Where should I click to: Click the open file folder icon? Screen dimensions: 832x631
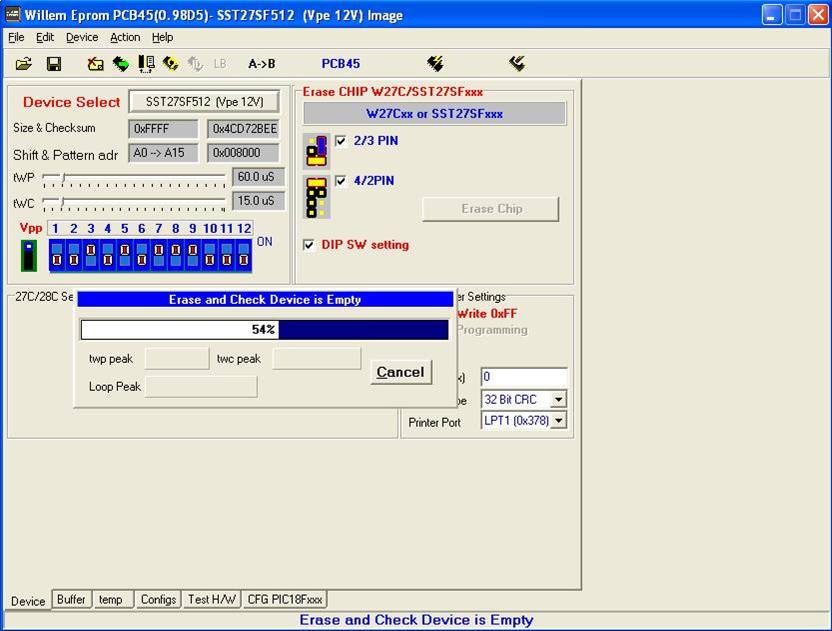coord(24,64)
